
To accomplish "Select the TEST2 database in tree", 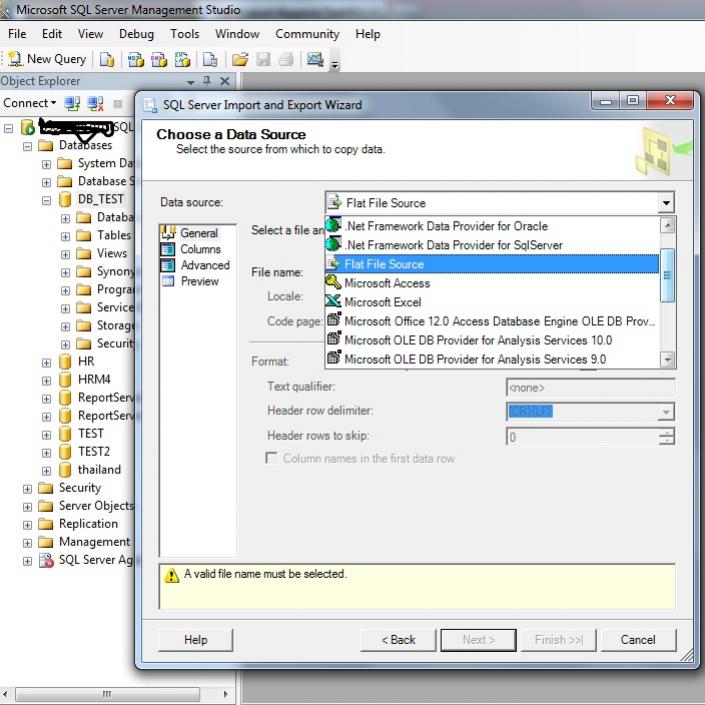I will tap(94, 451).
